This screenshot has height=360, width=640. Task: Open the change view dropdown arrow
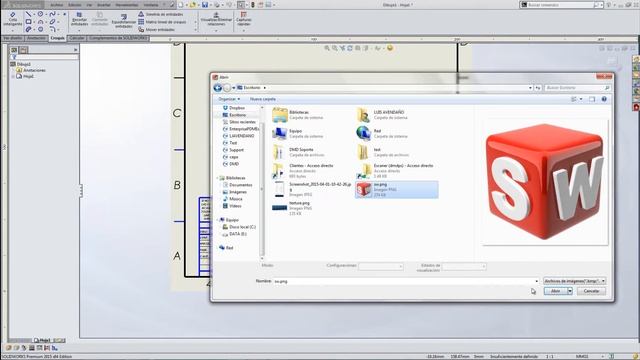click(x=581, y=99)
